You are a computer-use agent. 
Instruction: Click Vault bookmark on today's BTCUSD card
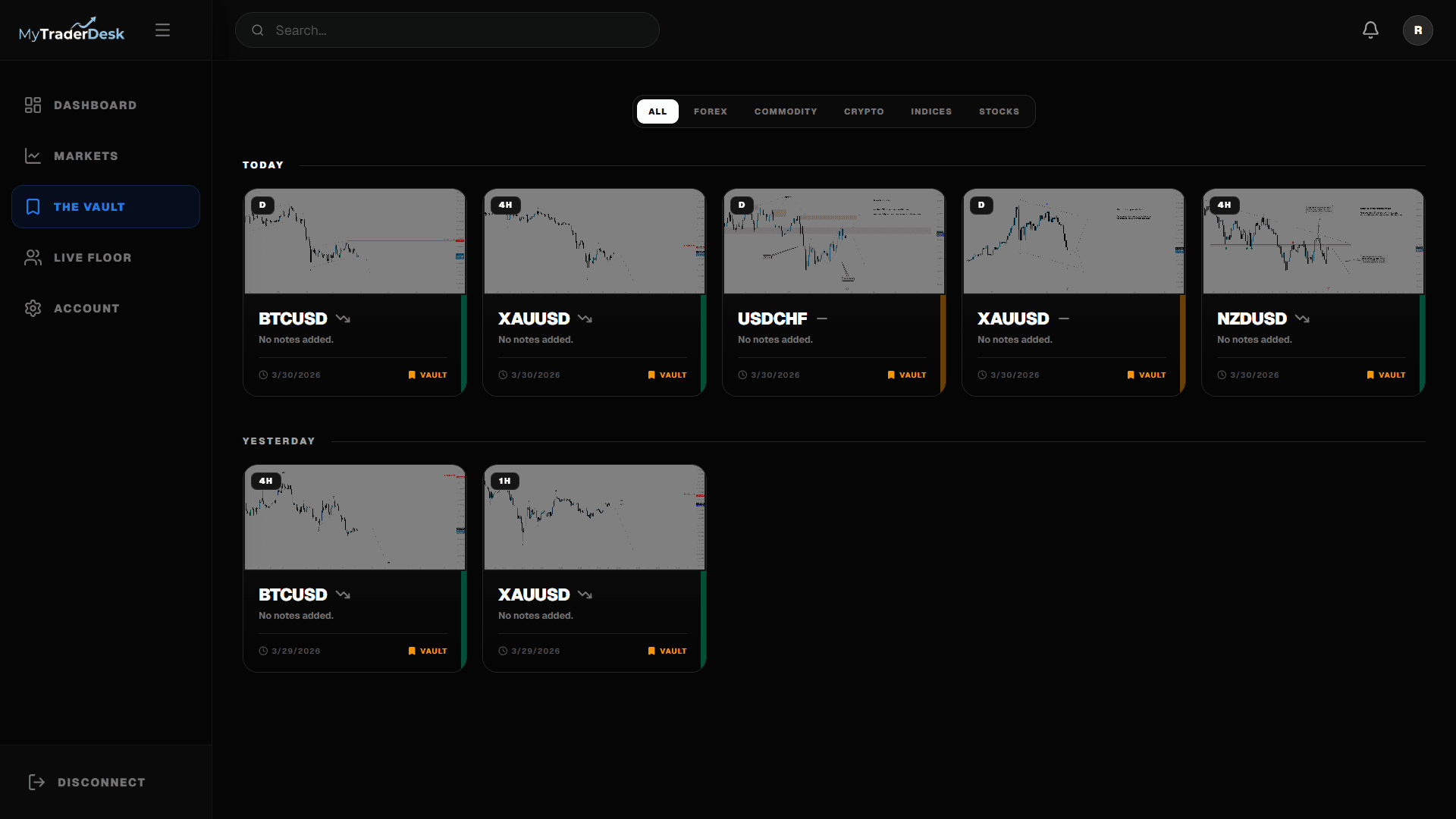pos(428,375)
